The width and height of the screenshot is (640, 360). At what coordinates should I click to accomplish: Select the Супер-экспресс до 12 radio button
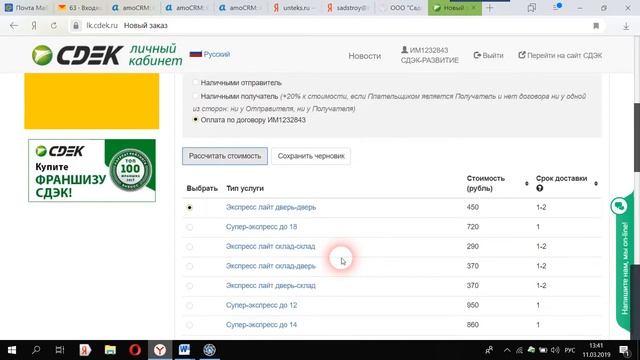(x=189, y=305)
